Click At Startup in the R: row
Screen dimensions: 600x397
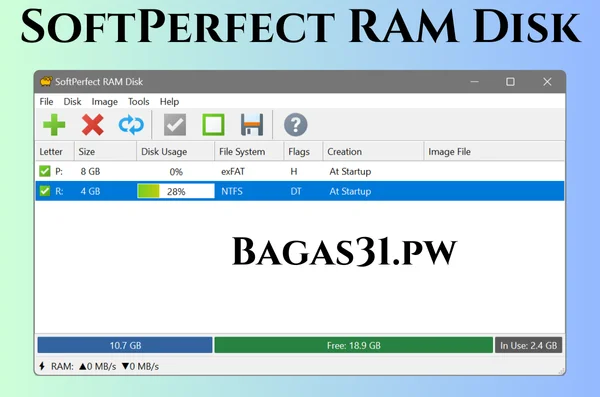pyautogui.click(x=350, y=191)
